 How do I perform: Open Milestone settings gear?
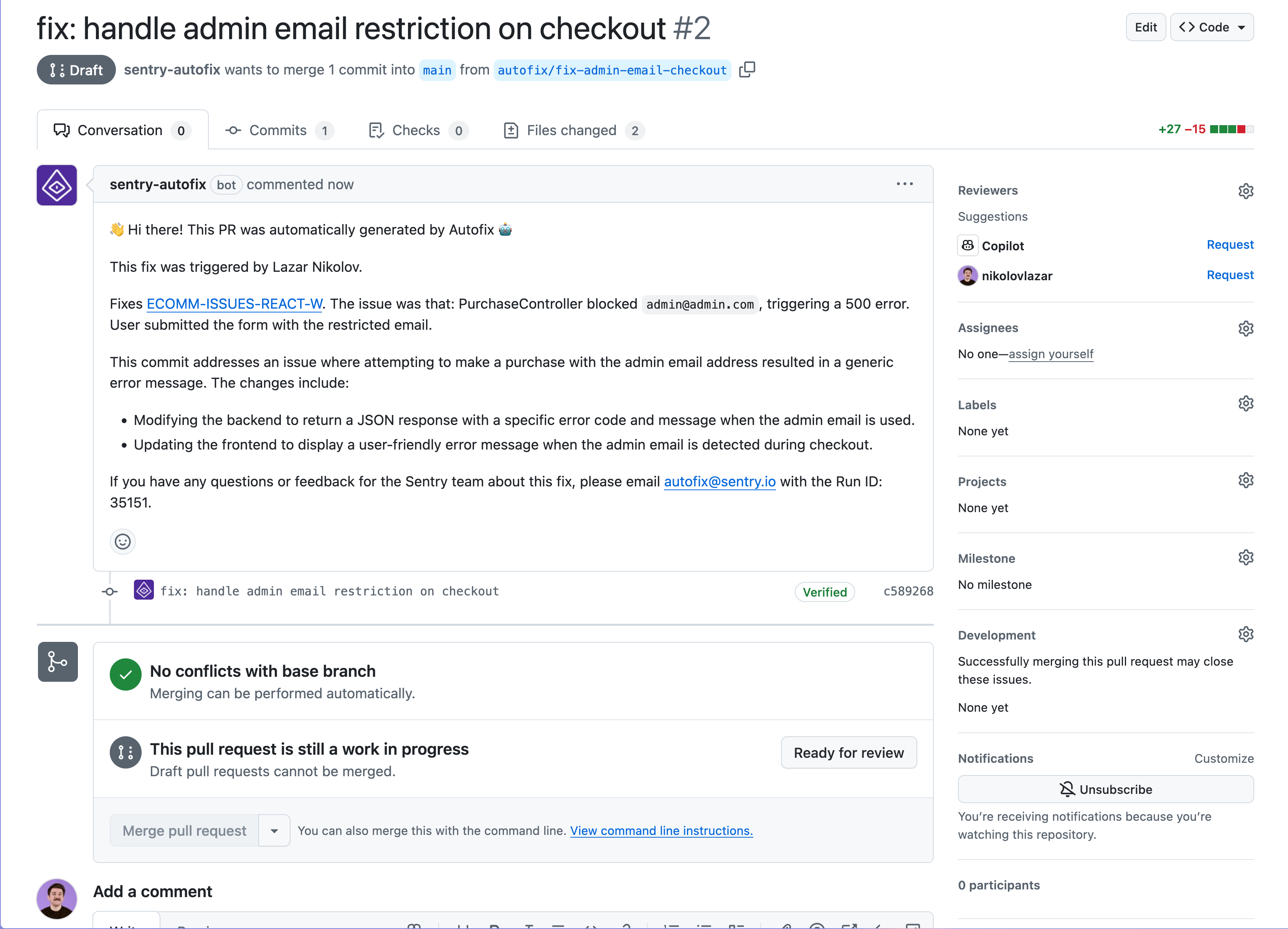pyautogui.click(x=1245, y=557)
